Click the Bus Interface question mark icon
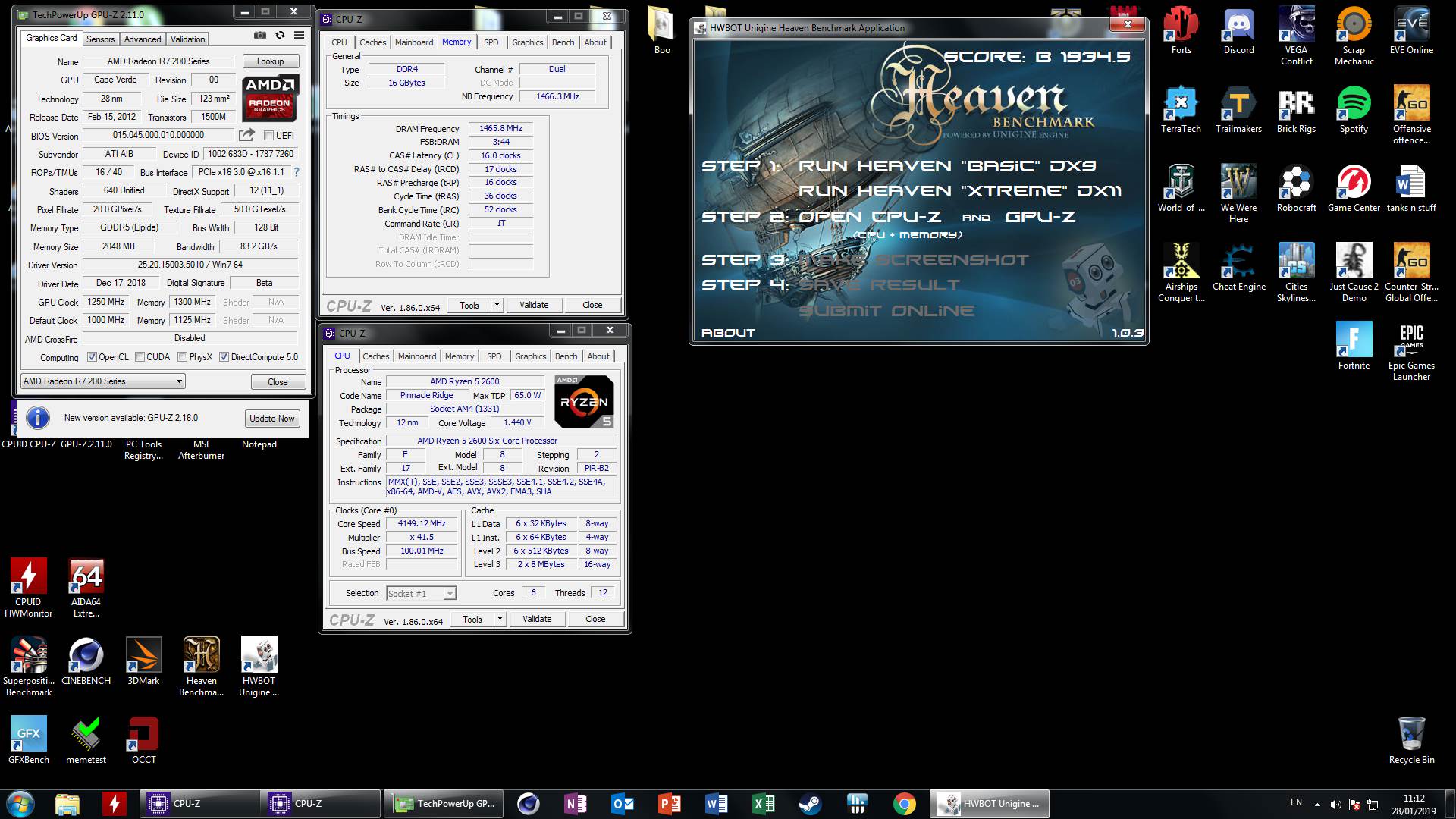1456x819 pixels. (297, 172)
